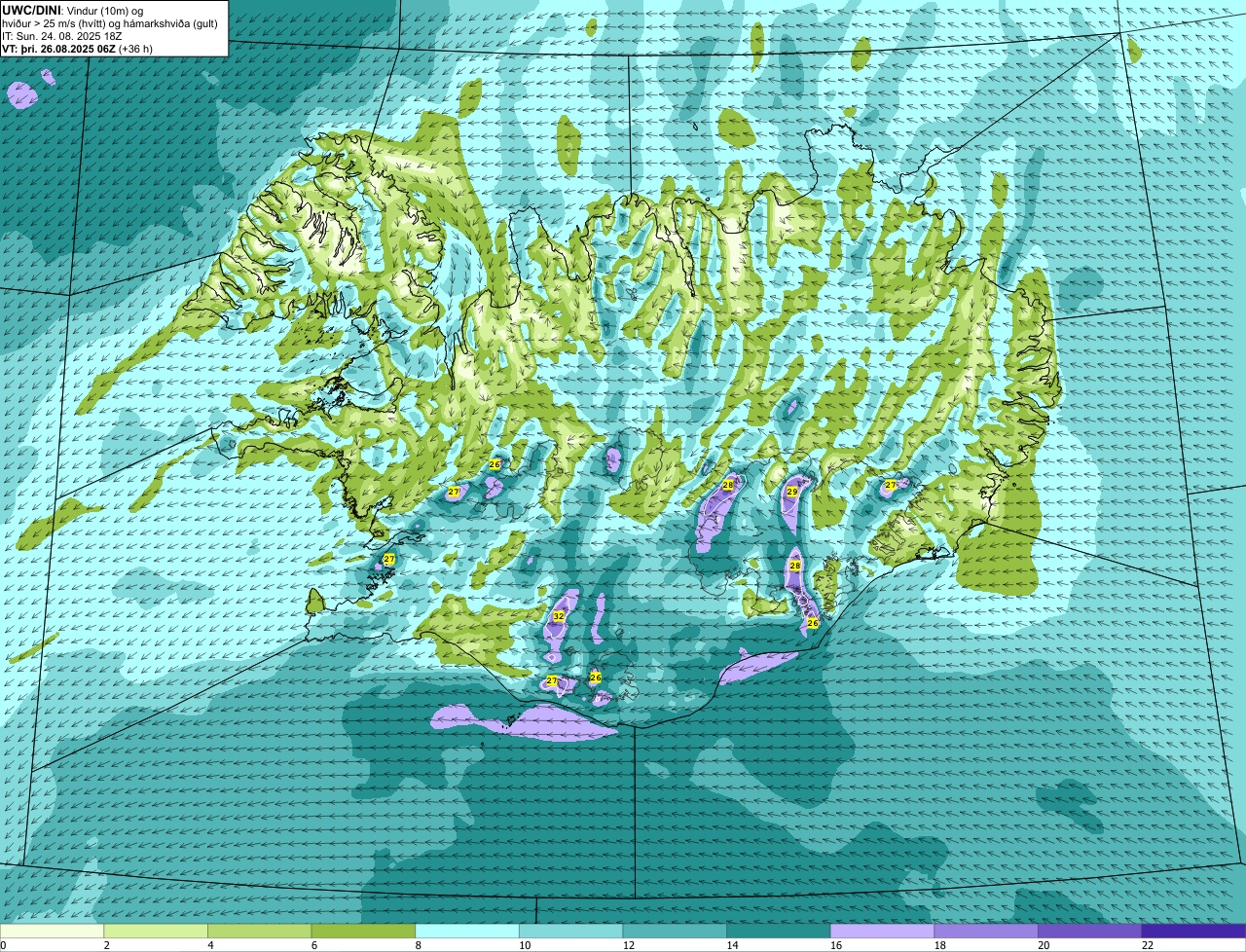Click the legend scale tick label "20"
The image size is (1246, 952).
pyautogui.click(x=1044, y=945)
